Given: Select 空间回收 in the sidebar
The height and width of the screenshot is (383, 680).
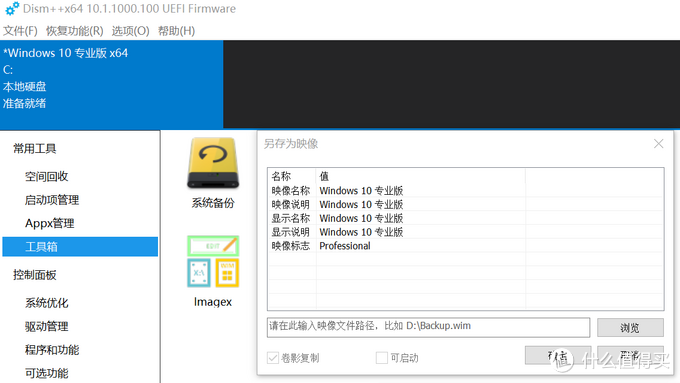Looking at the screenshot, I should pos(47,177).
